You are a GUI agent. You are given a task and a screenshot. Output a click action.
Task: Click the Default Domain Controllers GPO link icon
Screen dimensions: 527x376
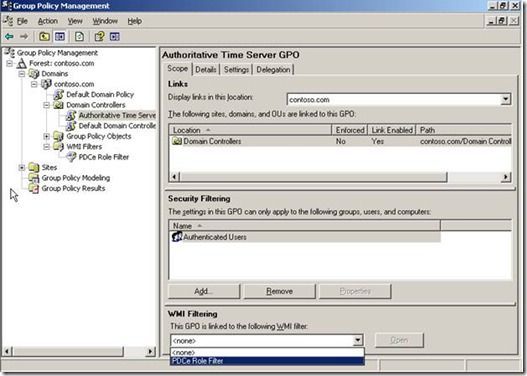click(x=71, y=126)
